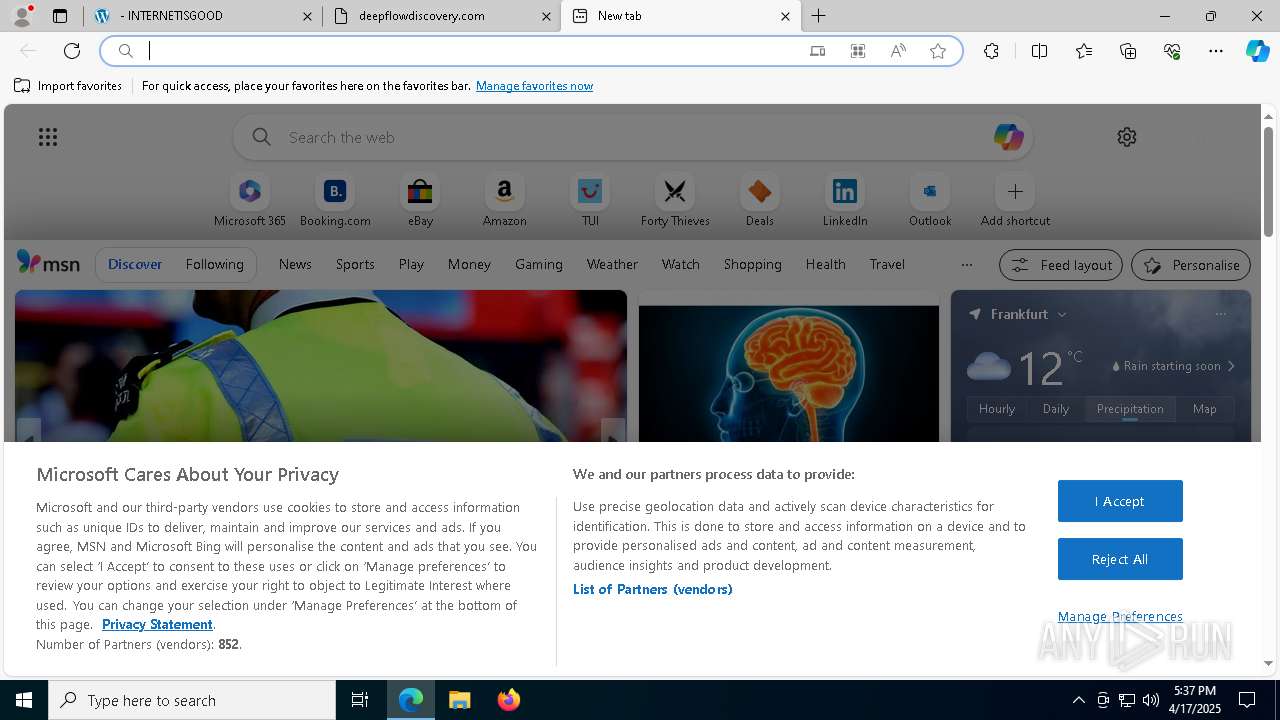Click the MSN logo
Viewport: 1280px width, 720px height.
coord(48,263)
